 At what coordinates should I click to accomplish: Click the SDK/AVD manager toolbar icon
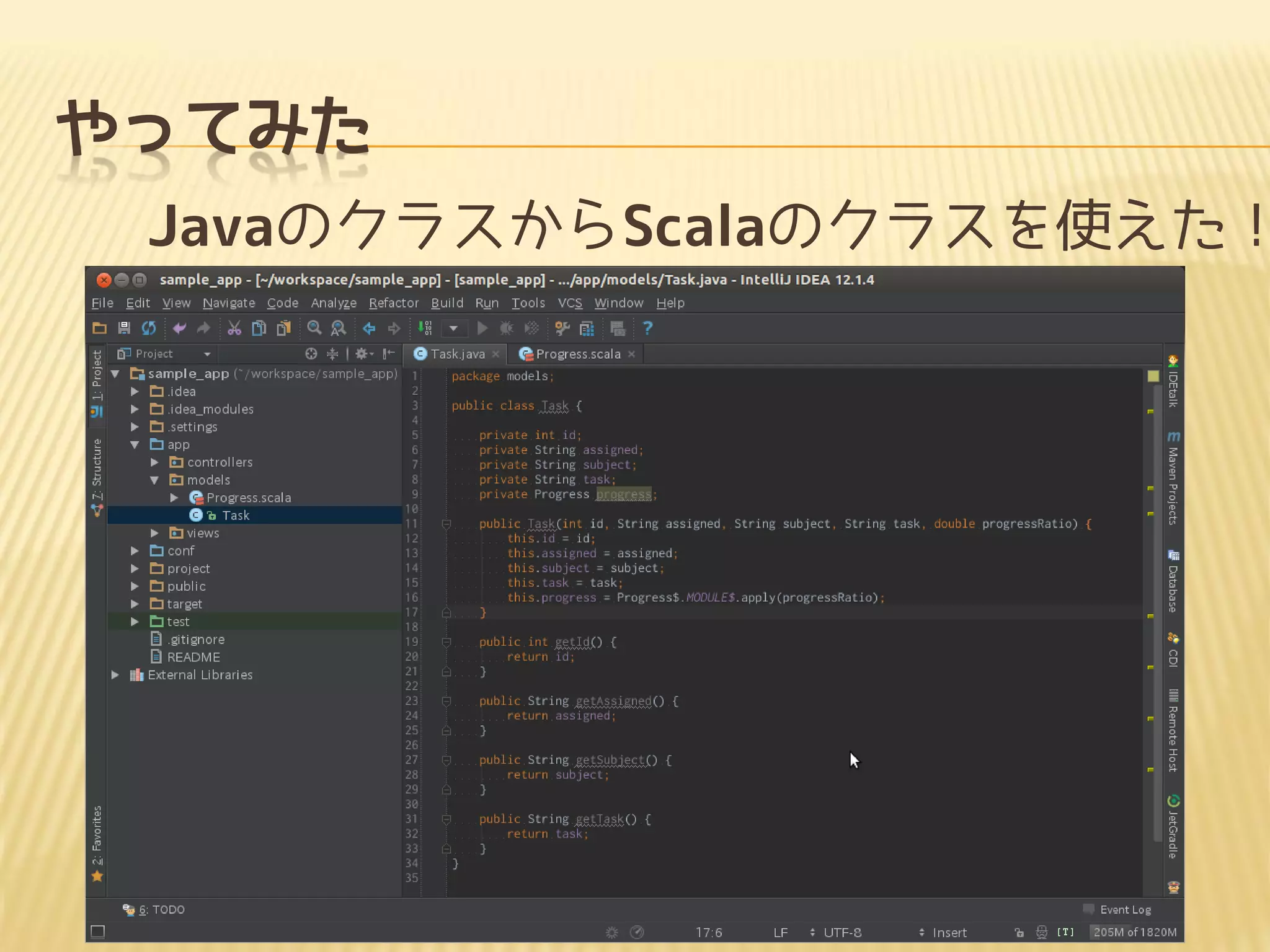coord(618,328)
